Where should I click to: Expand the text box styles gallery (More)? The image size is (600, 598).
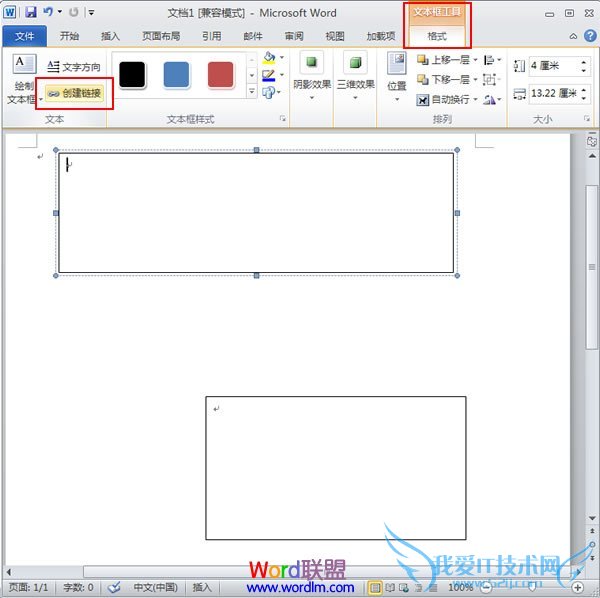point(252,91)
